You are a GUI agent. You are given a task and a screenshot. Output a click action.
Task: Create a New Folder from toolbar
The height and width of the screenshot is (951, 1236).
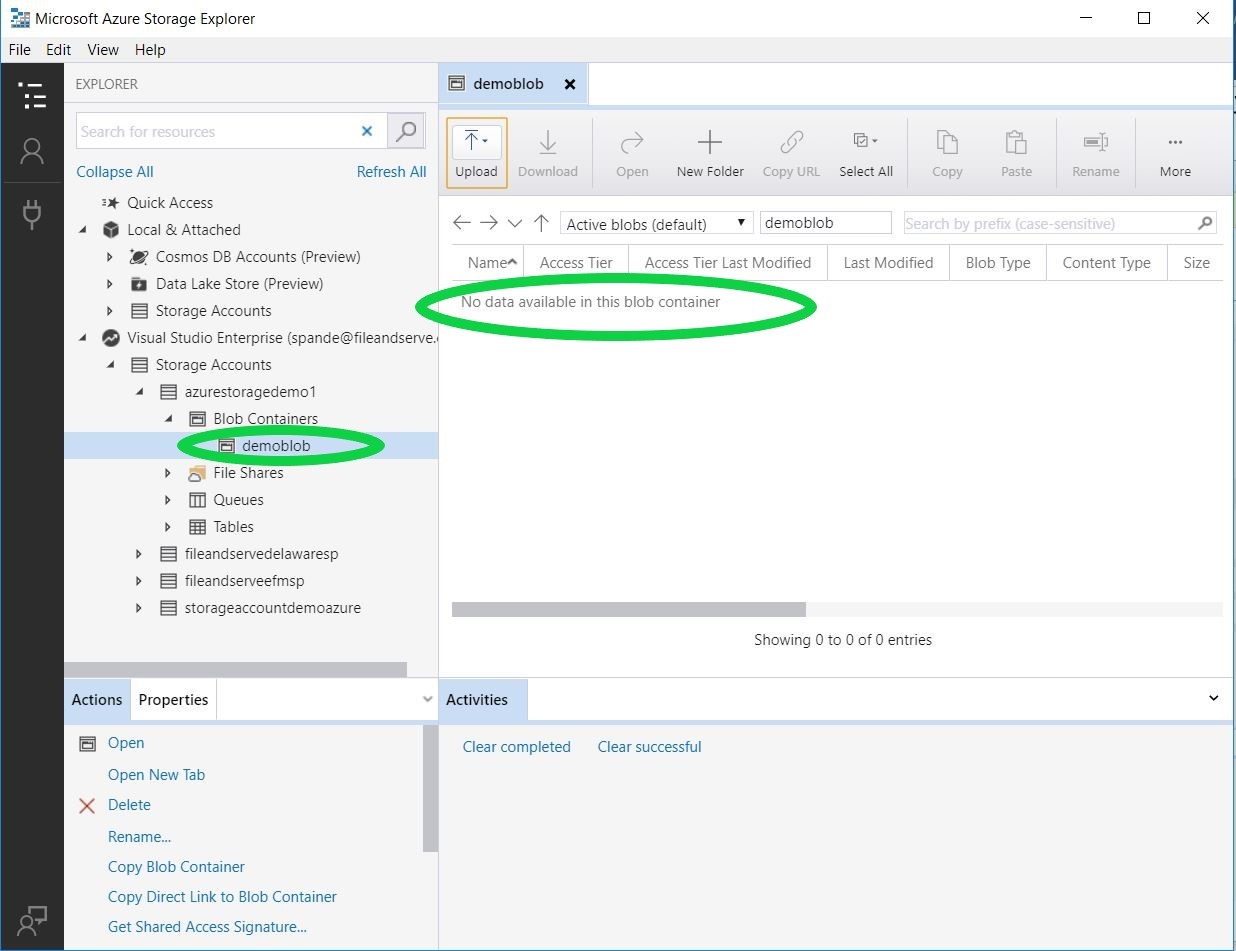tap(710, 153)
